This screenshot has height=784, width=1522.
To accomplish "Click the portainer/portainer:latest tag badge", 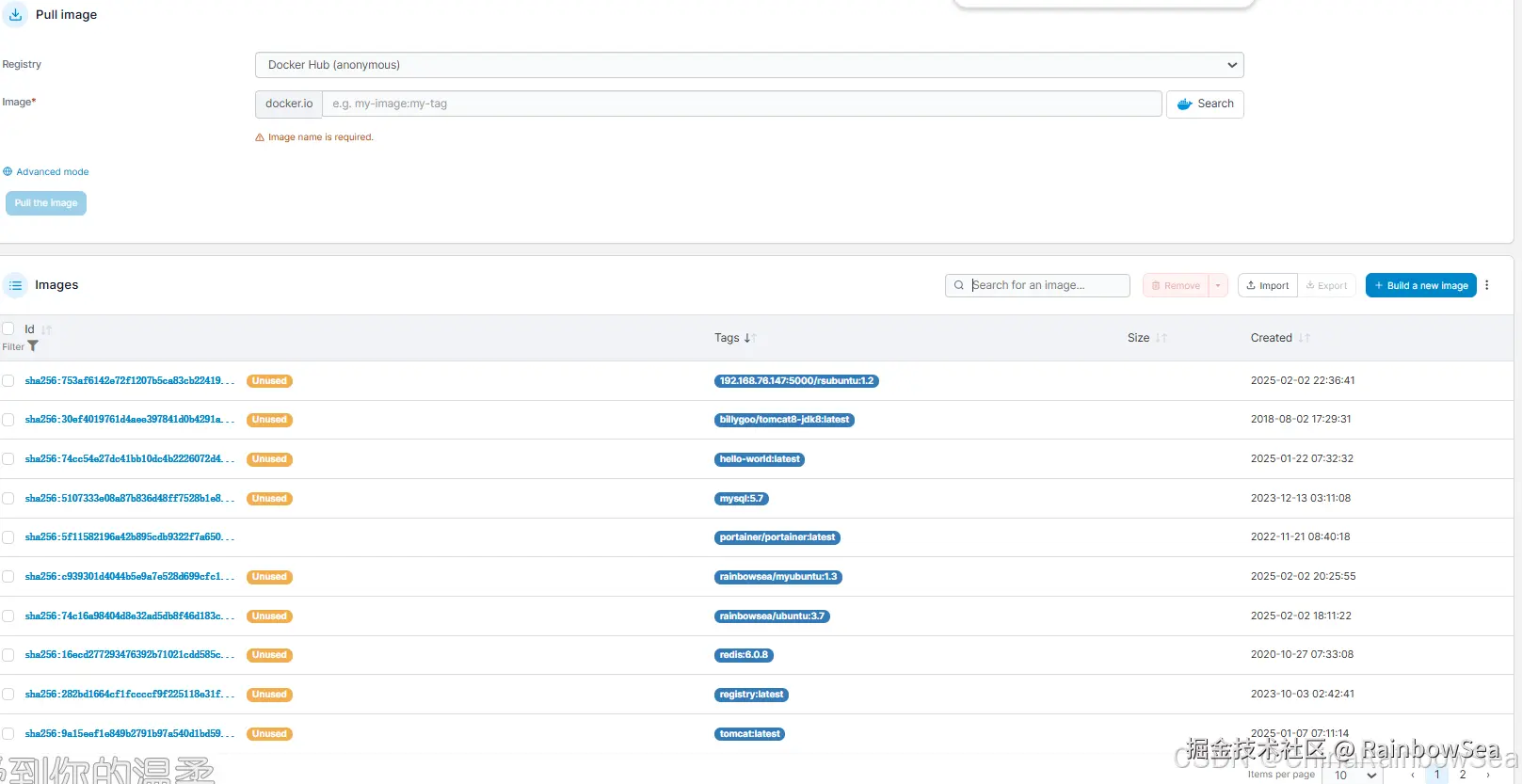I will [777, 537].
